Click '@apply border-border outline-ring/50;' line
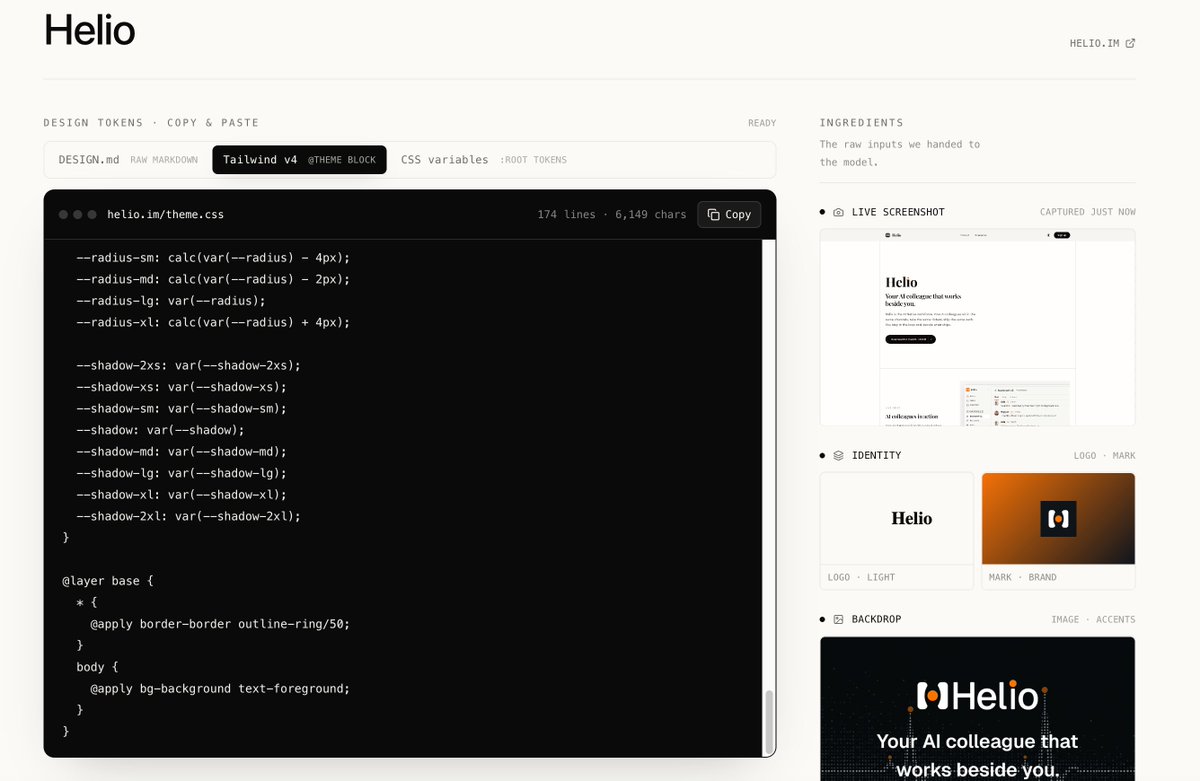Screen dimensions: 1200x781 [220, 623]
